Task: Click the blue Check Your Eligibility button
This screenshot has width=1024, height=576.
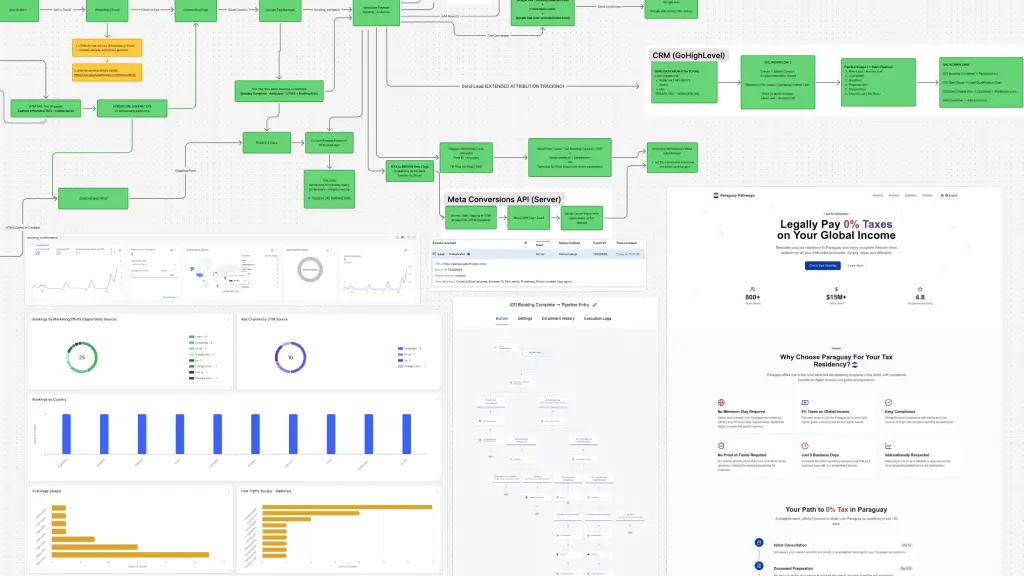Action: point(822,266)
